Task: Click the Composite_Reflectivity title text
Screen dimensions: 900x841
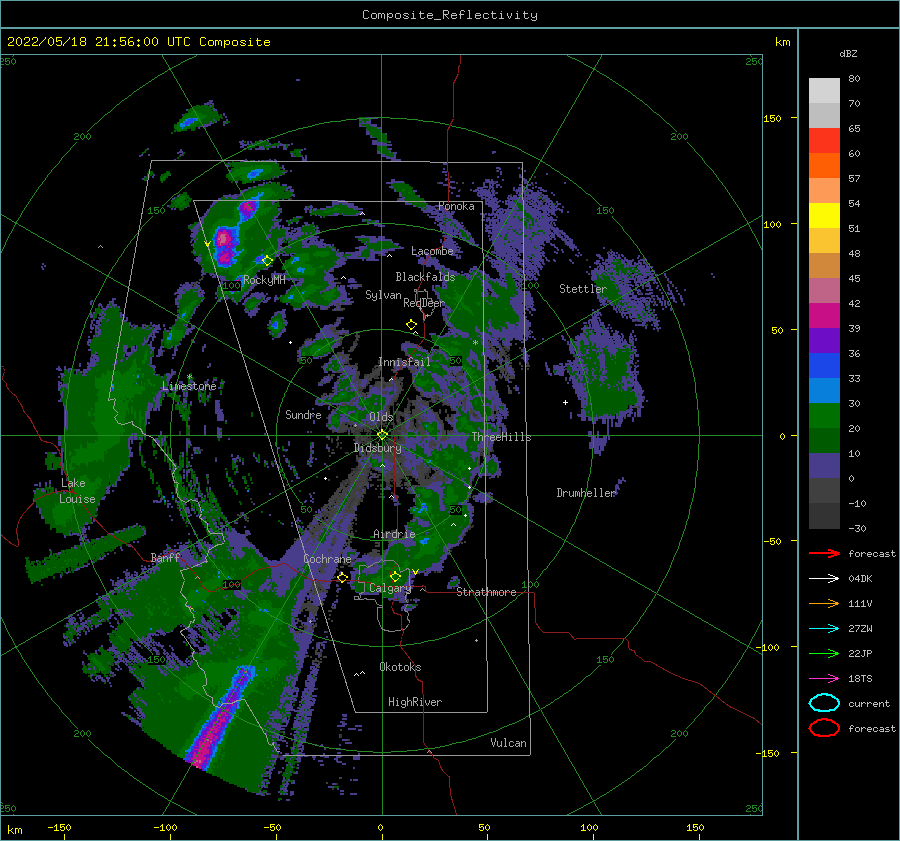Action: [450, 15]
